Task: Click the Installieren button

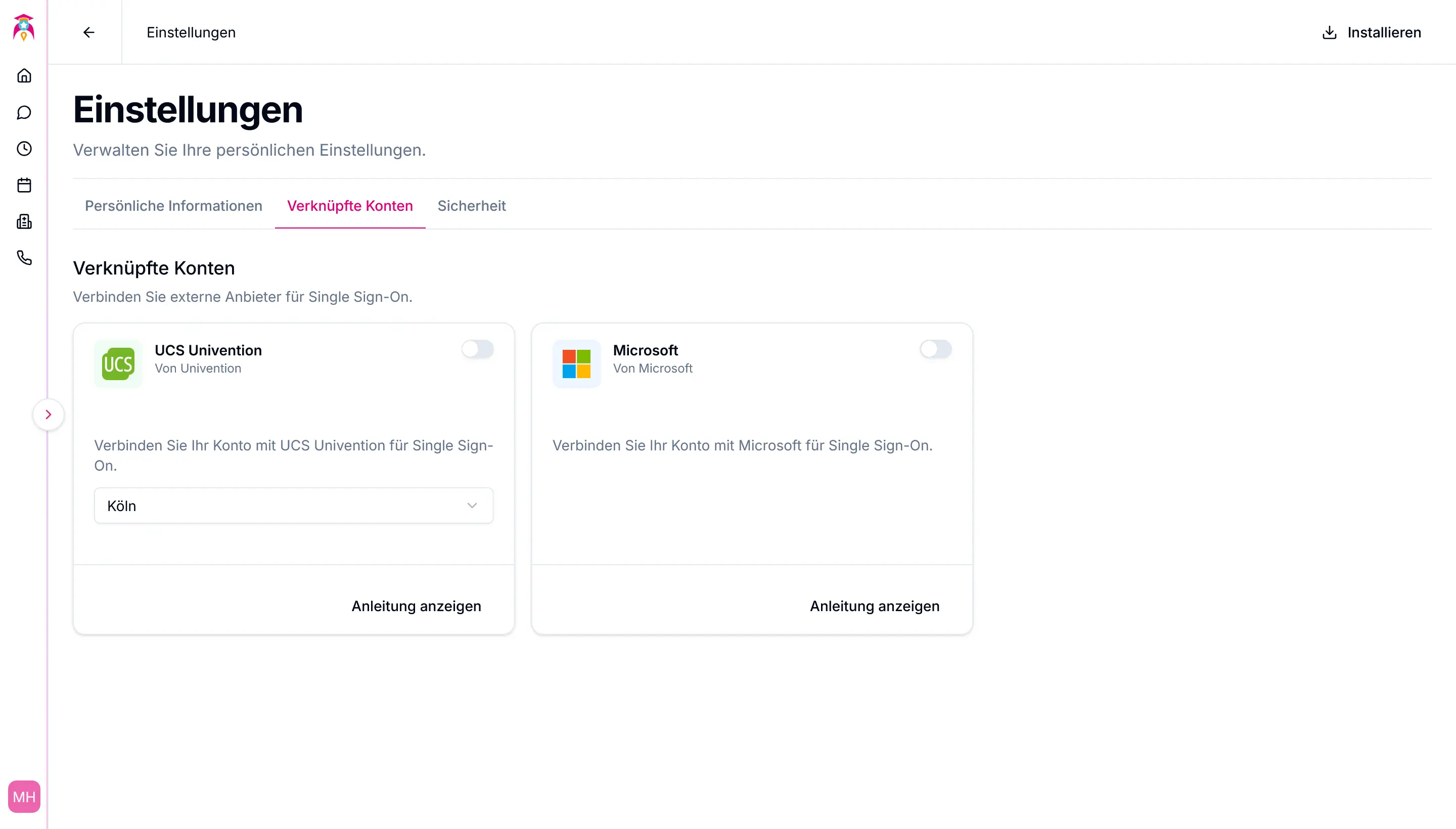Action: (1371, 32)
